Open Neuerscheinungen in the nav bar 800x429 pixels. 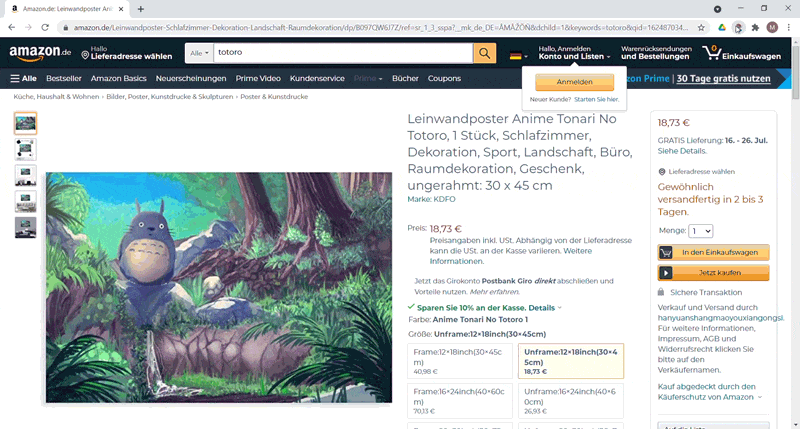click(191, 79)
